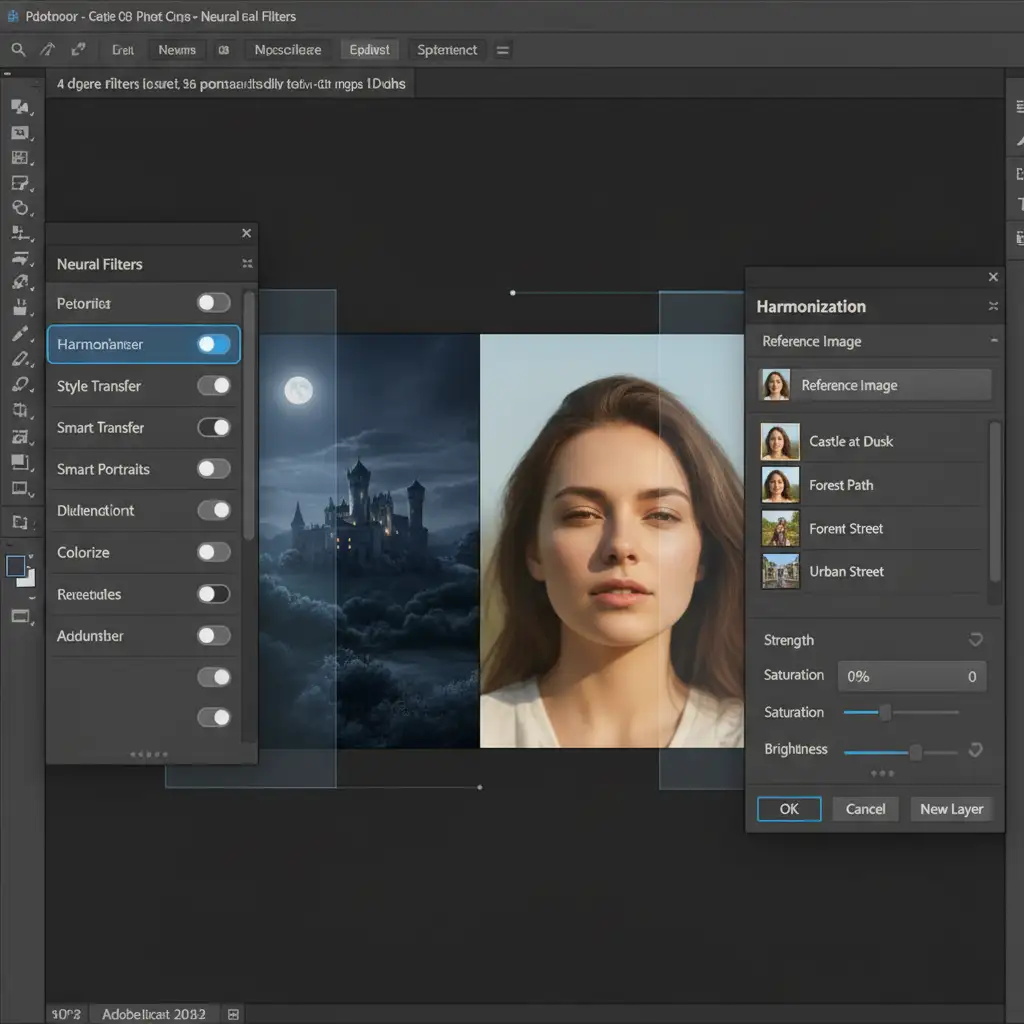Toggle the Smart Portraits filter
1024x1024 pixels.
tap(214, 469)
